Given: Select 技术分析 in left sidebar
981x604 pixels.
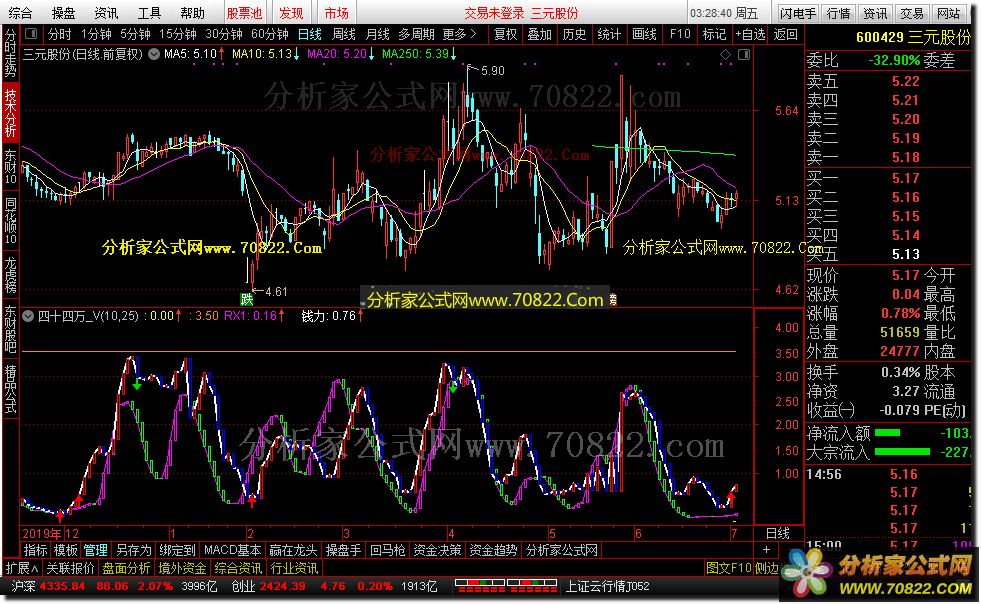Looking at the screenshot, I should tap(10, 113).
